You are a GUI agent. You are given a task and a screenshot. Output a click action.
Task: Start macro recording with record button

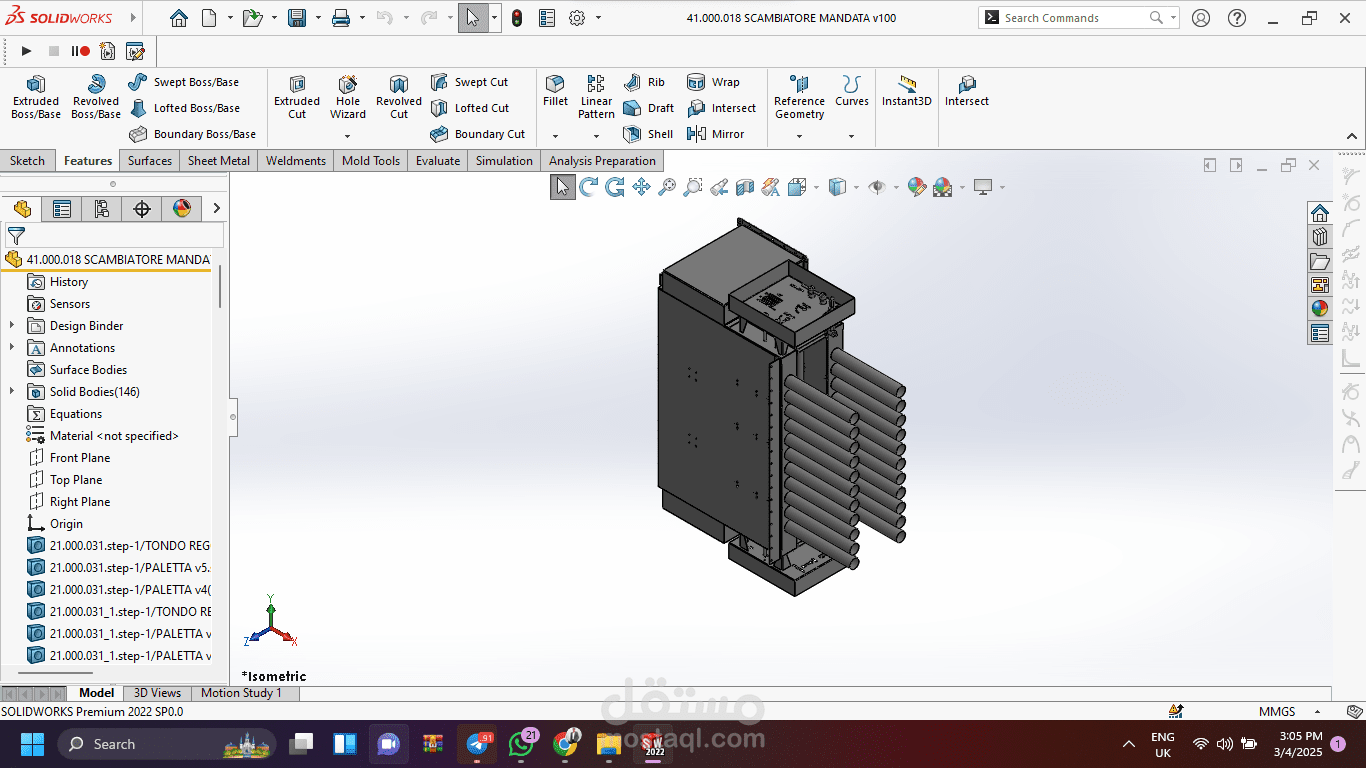(81, 51)
